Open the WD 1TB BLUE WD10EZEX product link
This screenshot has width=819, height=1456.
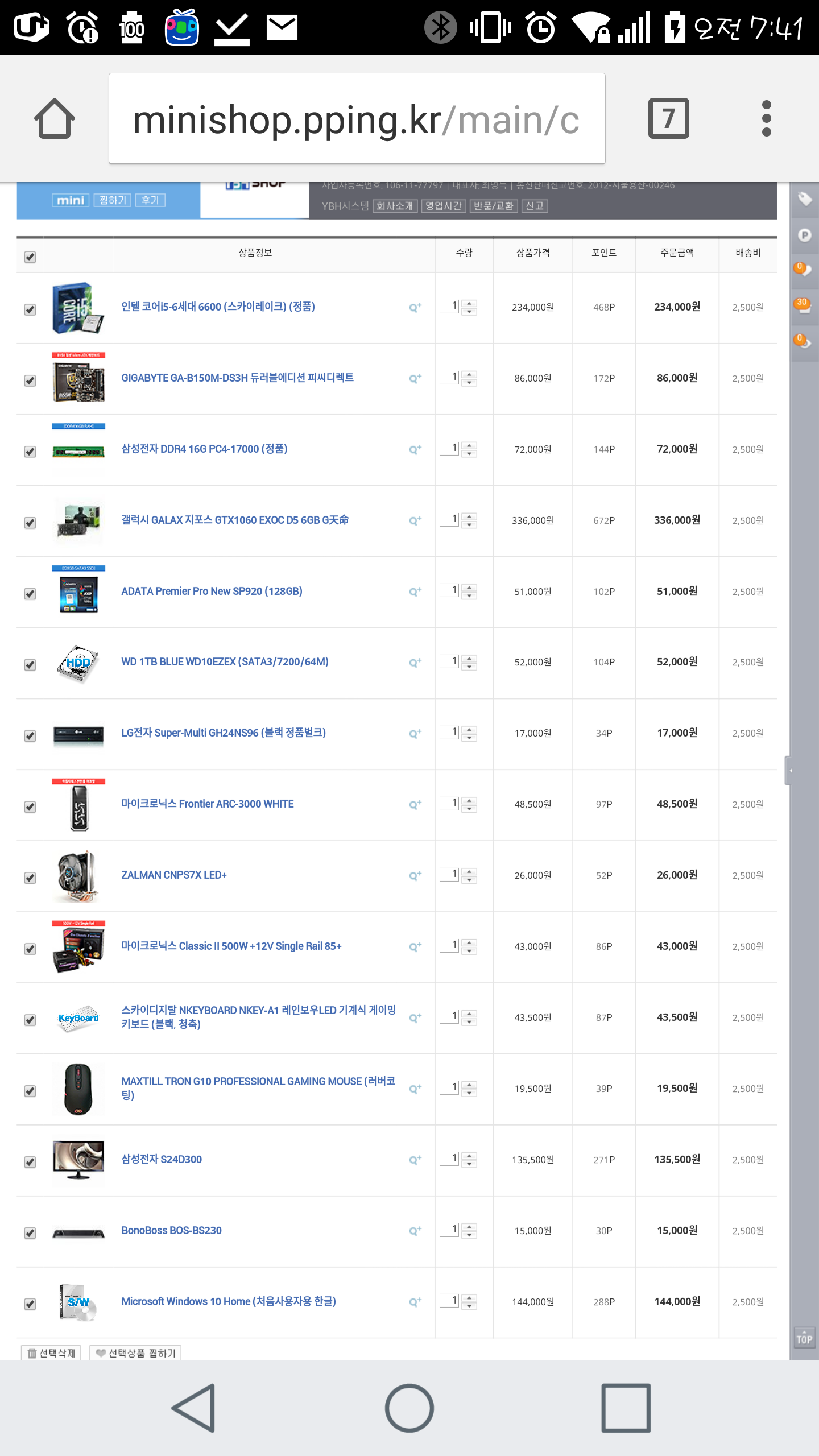225,662
